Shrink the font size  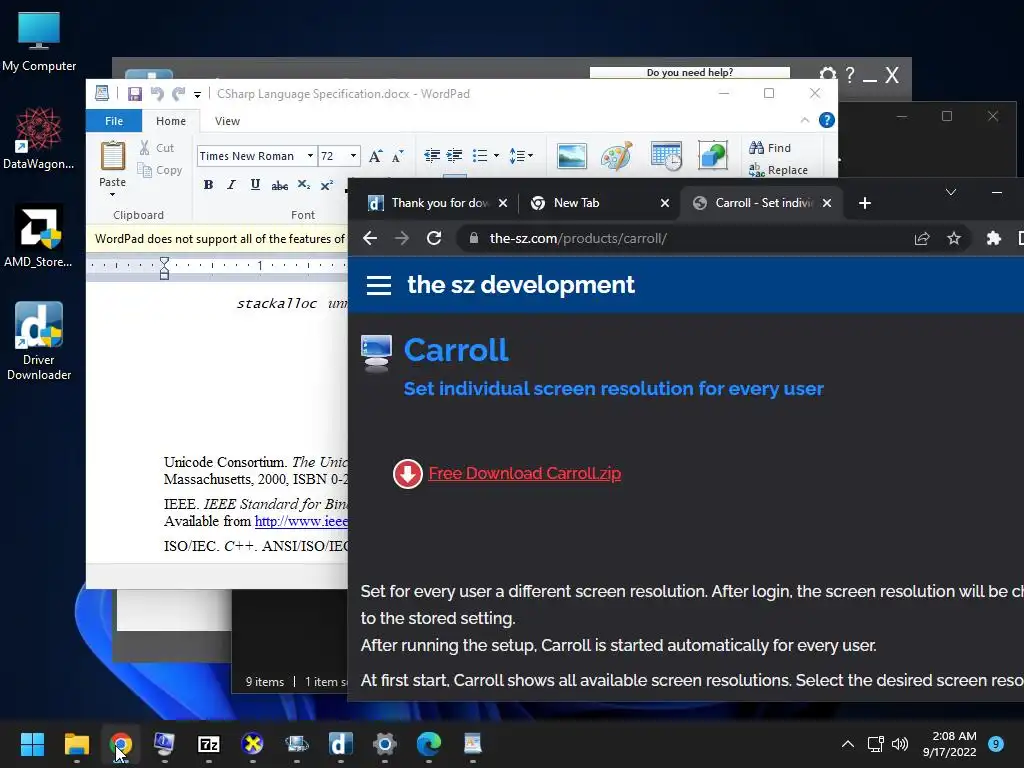(398, 156)
